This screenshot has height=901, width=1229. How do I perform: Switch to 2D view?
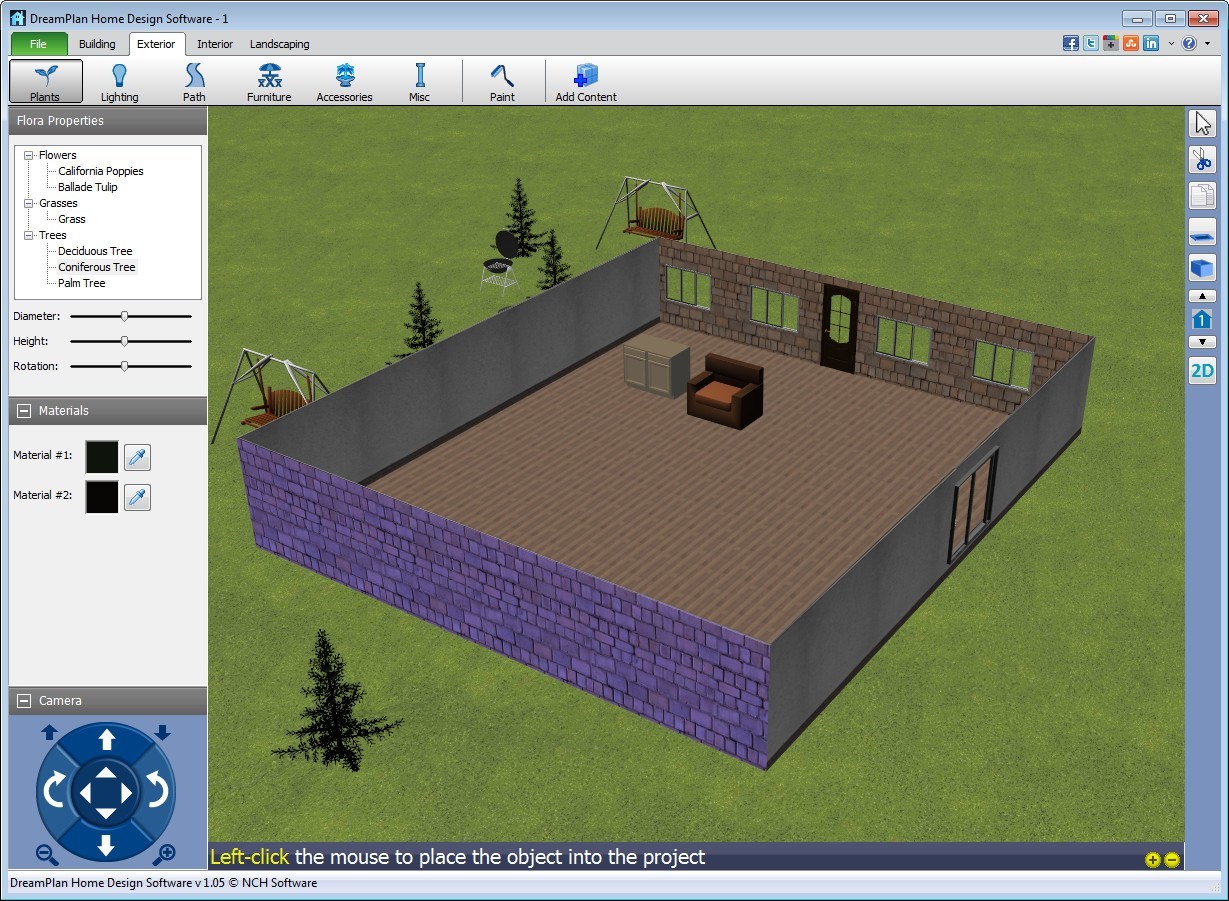[x=1202, y=371]
